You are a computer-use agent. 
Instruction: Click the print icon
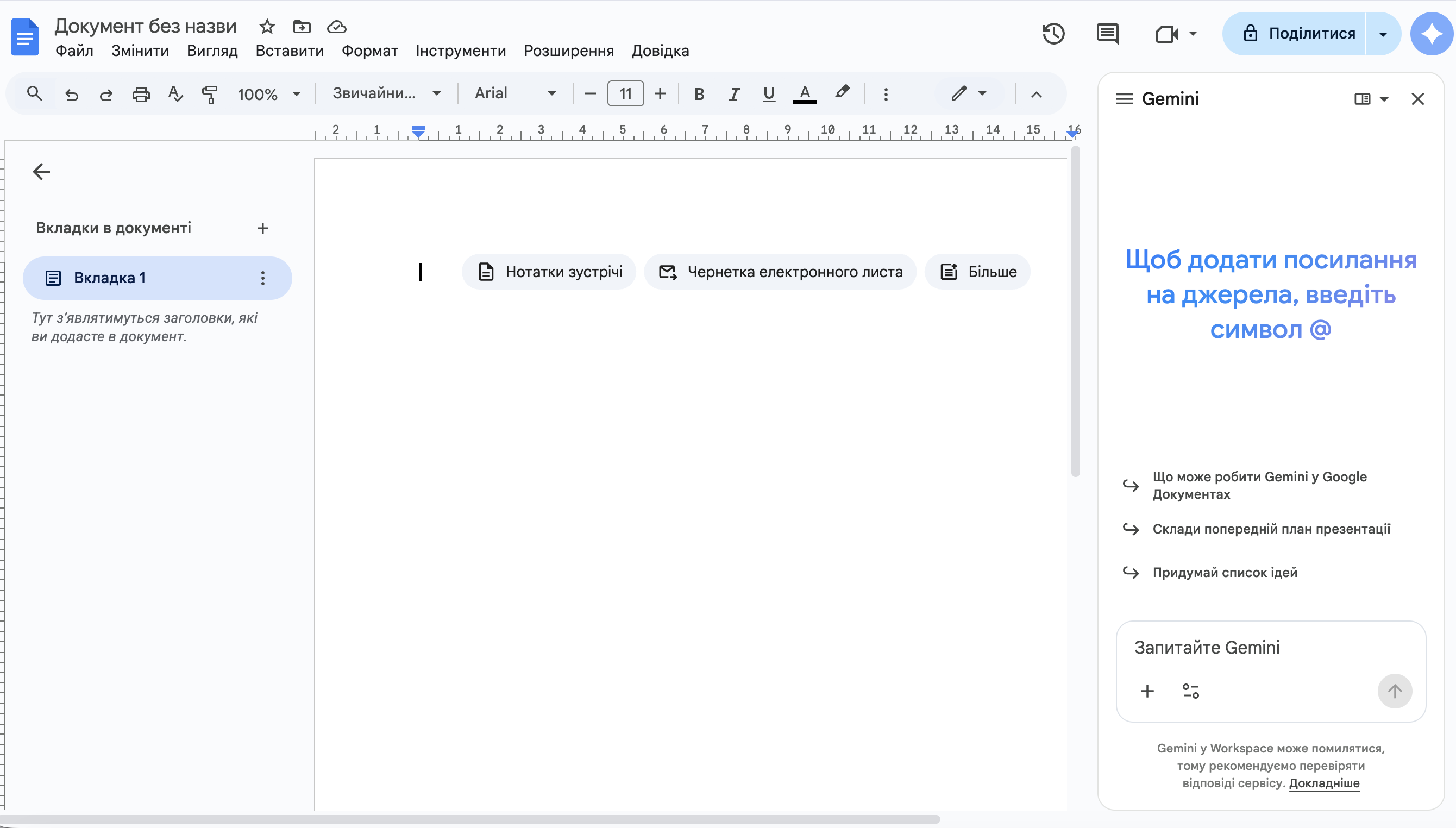pos(141,94)
